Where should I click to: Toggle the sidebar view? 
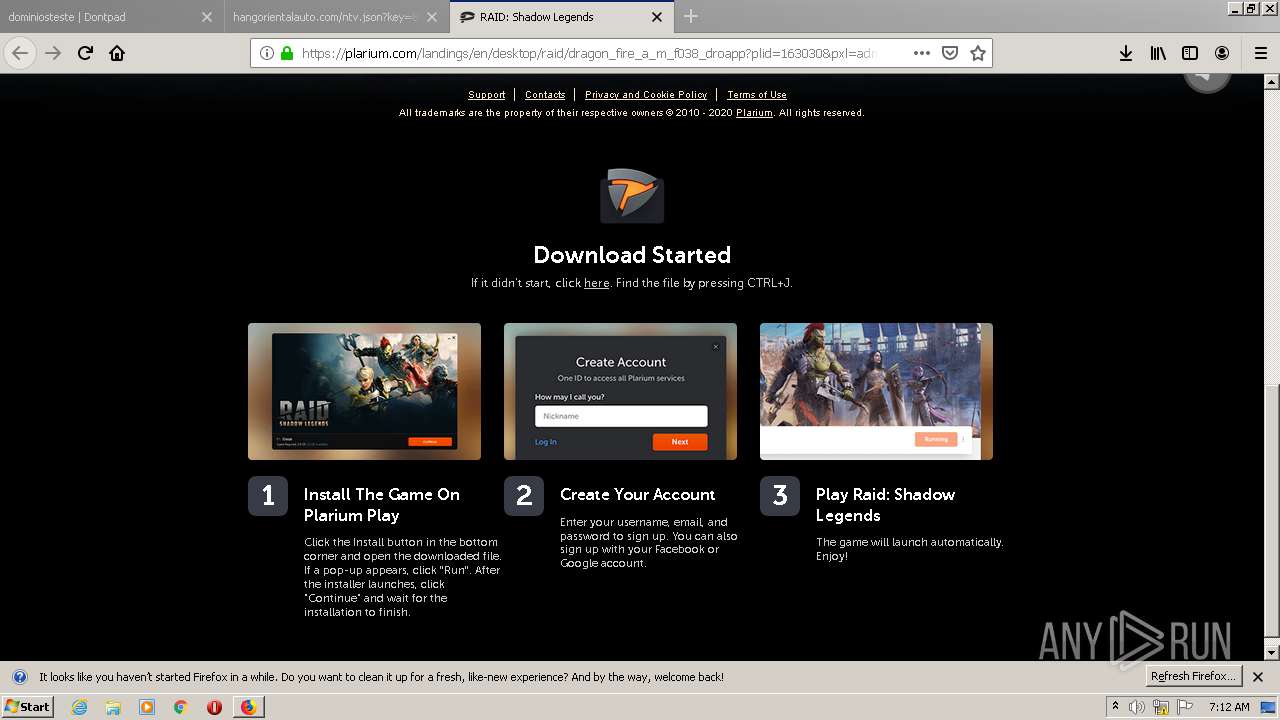click(1190, 53)
